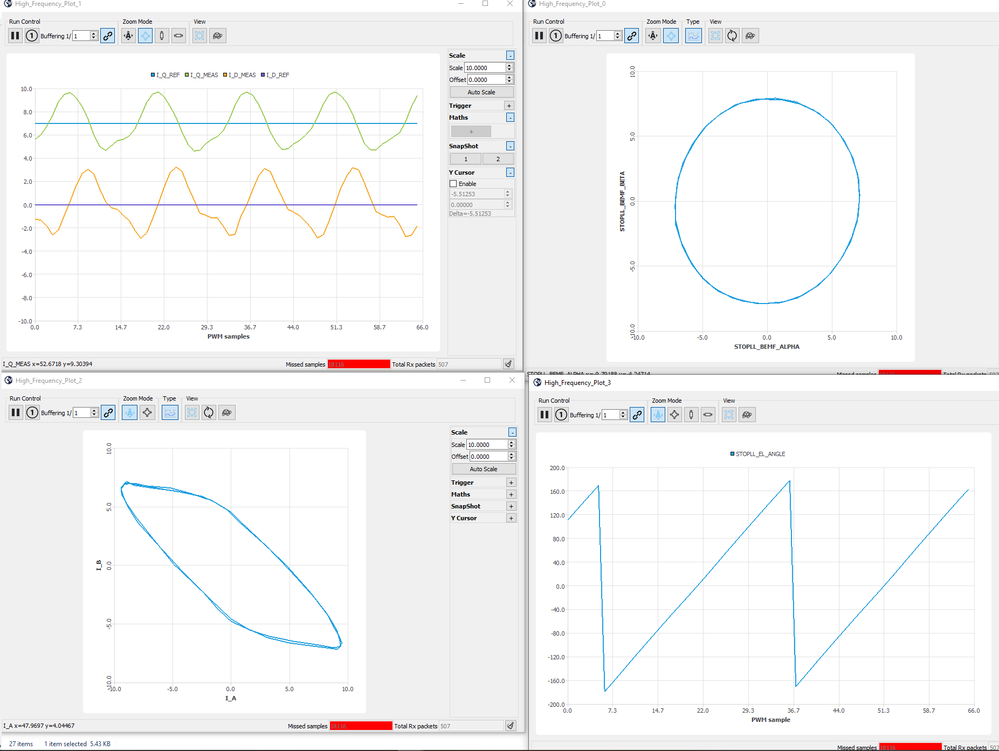Select auto zoom mode icon in Plot_1 toolbar
The width and height of the screenshot is (999, 751).
(x=129, y=36)
